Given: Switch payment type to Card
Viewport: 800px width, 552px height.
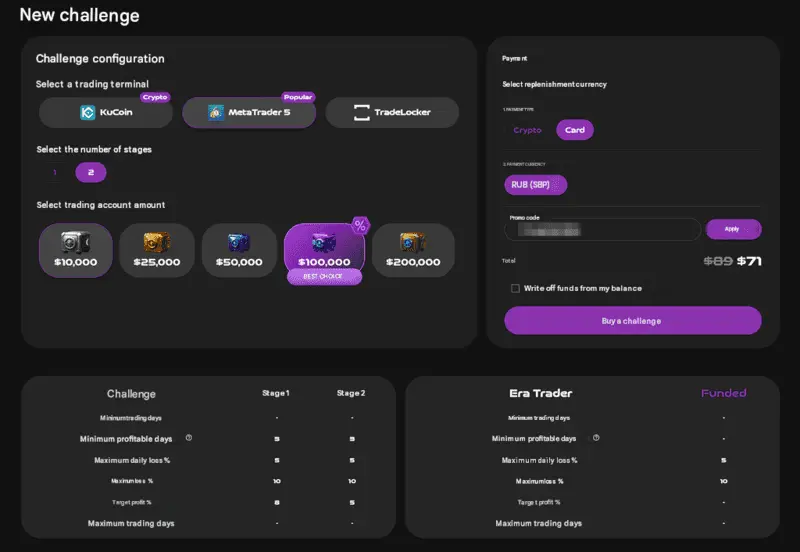Looking at the screenshot, I should click(x=575, y=130).
